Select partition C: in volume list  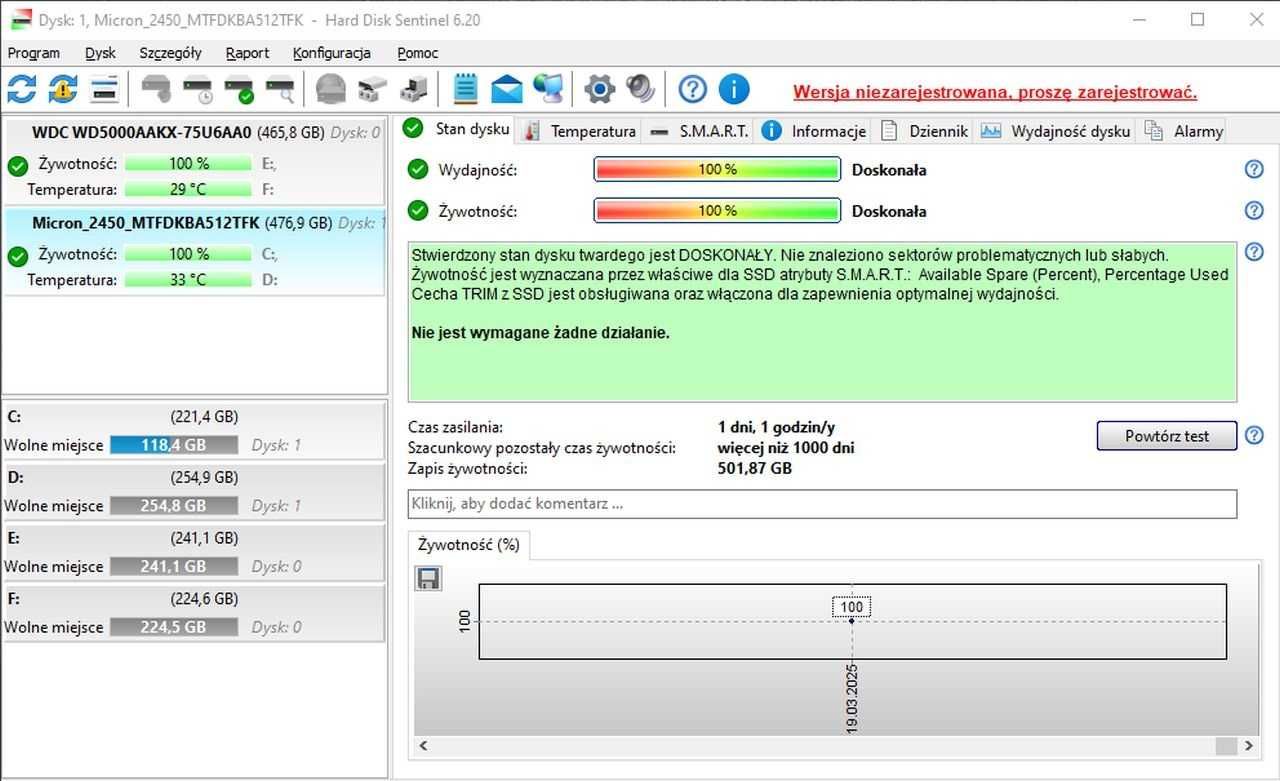click(194, 431)
